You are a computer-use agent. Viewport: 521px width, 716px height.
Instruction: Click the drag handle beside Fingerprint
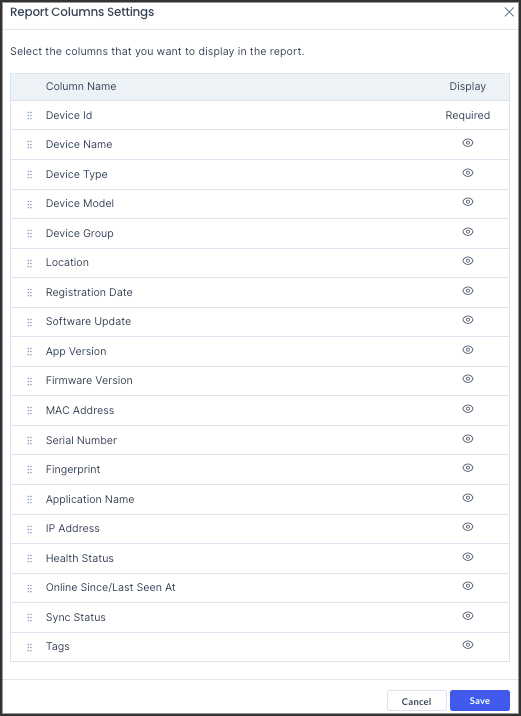click(x=30, y=469)
